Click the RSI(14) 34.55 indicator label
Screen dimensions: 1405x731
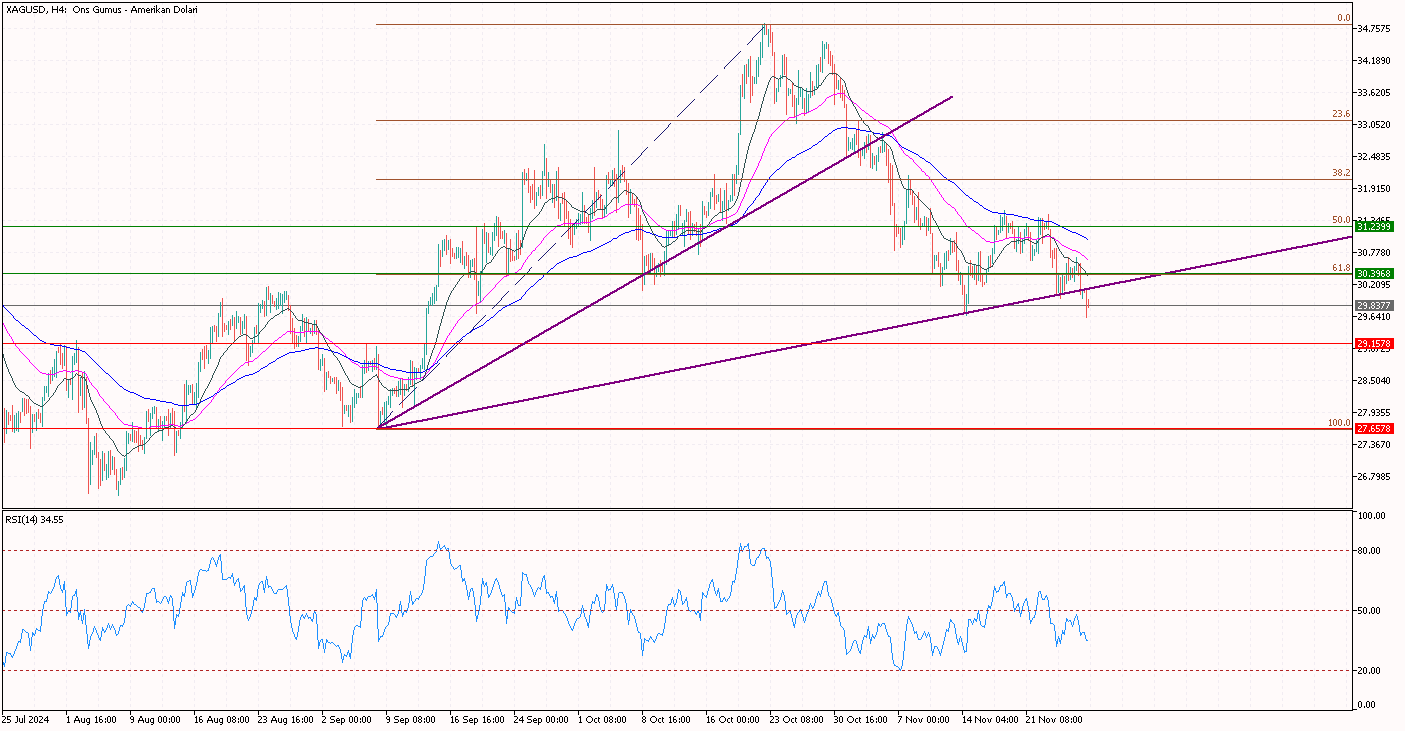tap(35, 520)
